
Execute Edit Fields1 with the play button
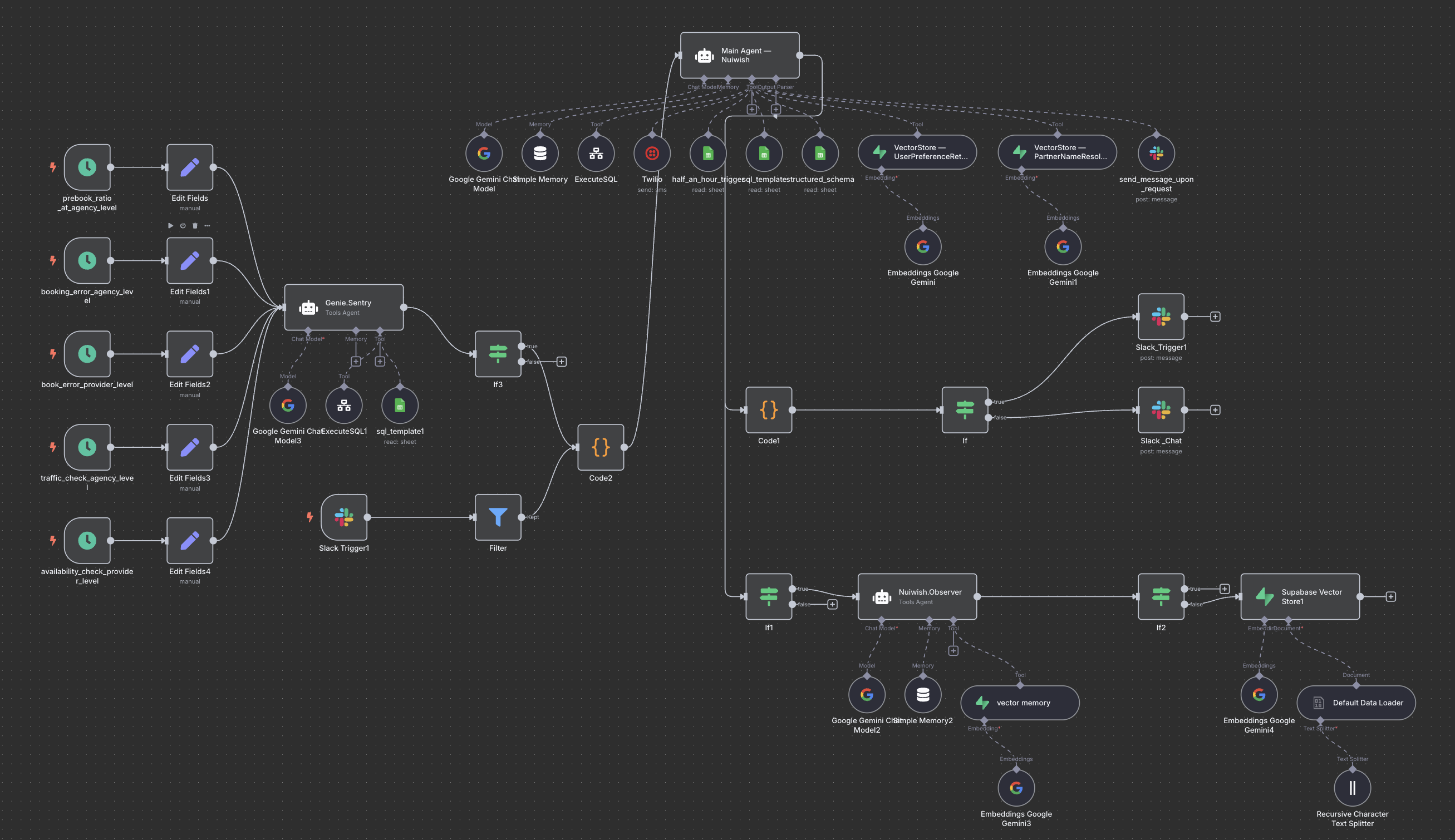tap(171, 226)
